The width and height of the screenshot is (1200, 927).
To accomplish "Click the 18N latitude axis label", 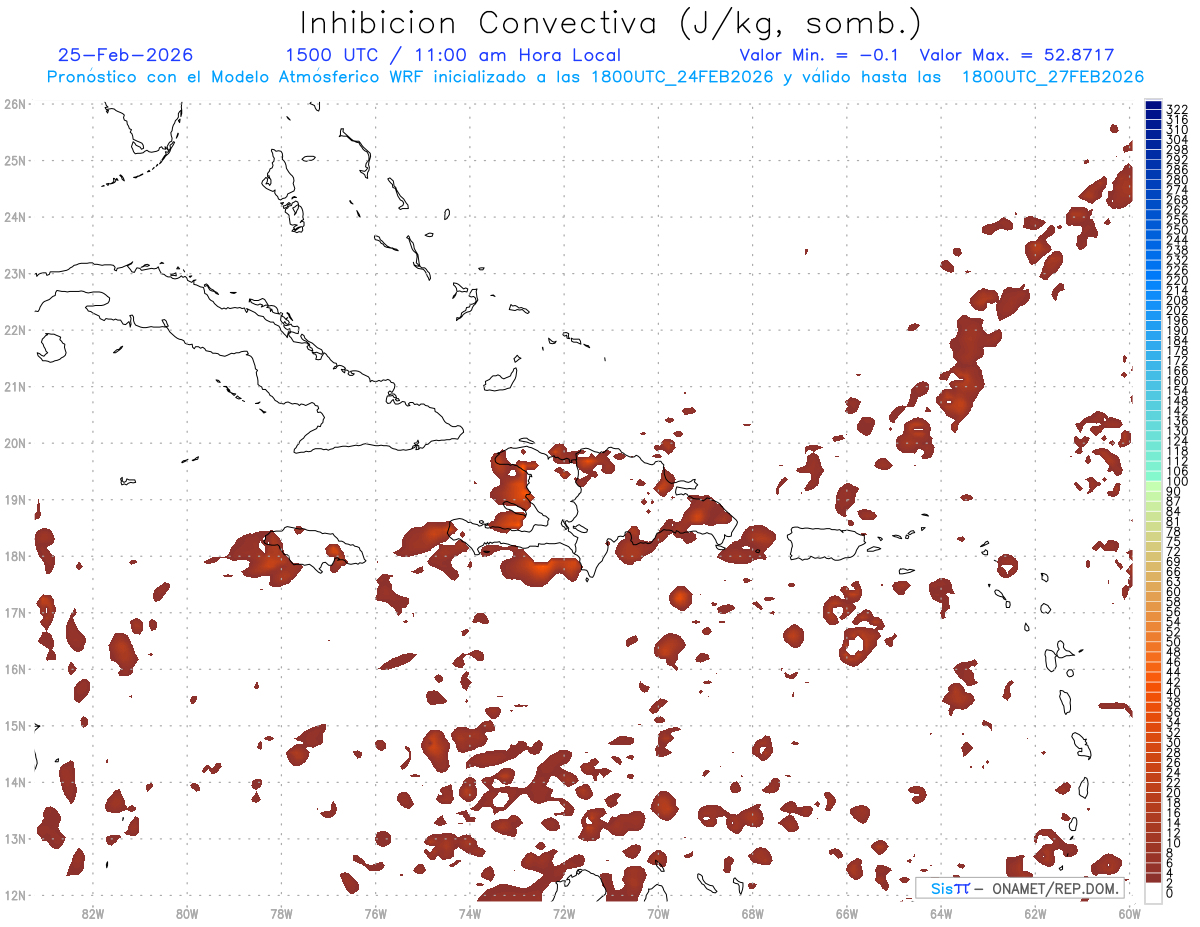I will pyautogui.click(x=14, y=556).
